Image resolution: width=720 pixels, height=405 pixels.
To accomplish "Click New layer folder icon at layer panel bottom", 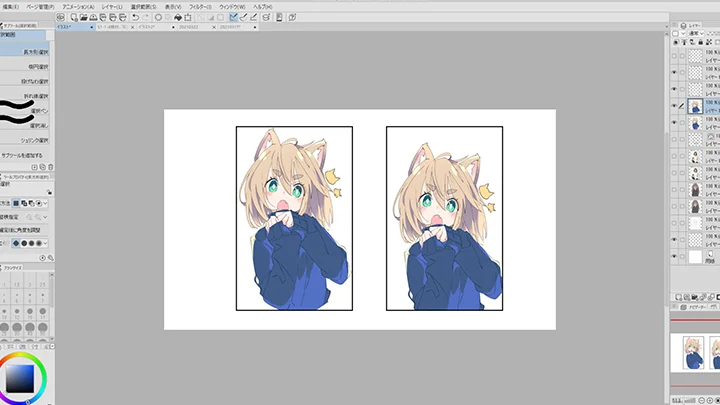I will 695,298.
